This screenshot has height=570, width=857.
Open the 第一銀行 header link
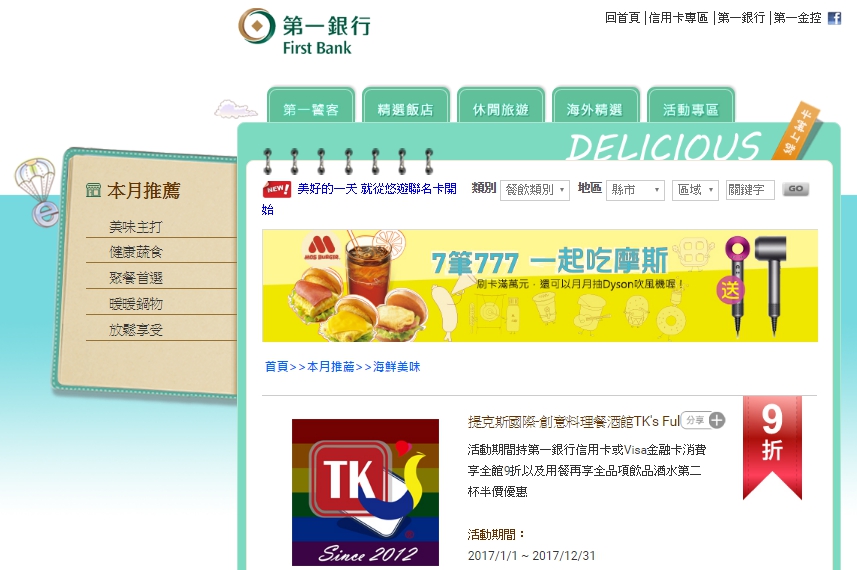741,18
